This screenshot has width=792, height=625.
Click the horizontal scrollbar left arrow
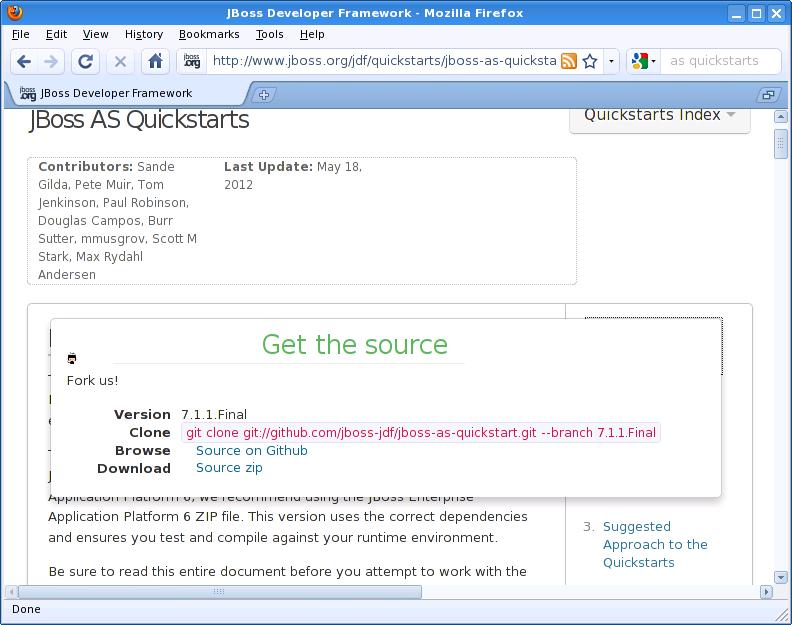[11, 592]
